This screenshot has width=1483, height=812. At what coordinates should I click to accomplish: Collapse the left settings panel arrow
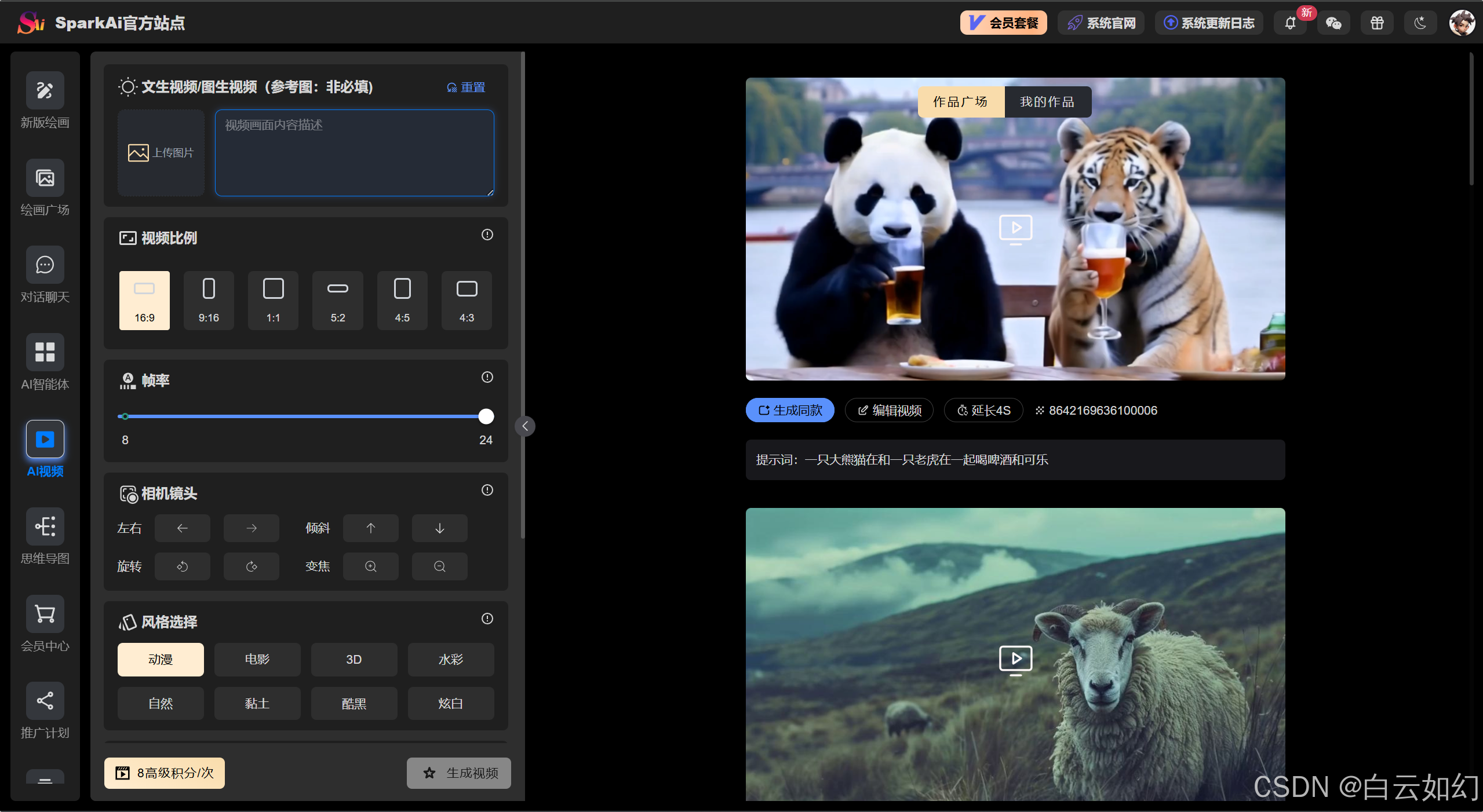point(525,426)
